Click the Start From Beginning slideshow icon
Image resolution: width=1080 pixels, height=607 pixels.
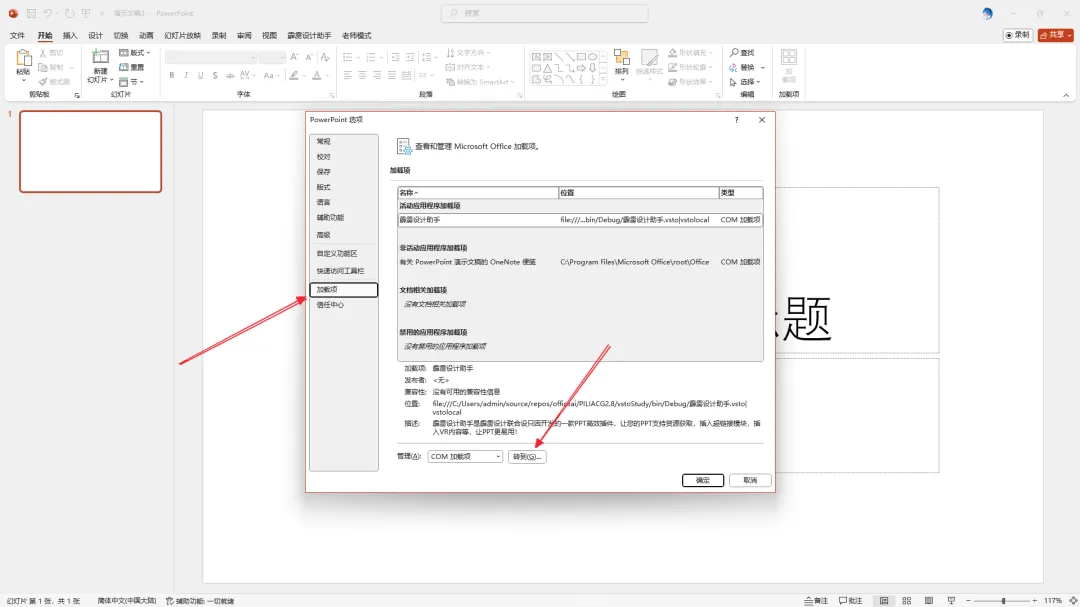click(x=86, y=13)
